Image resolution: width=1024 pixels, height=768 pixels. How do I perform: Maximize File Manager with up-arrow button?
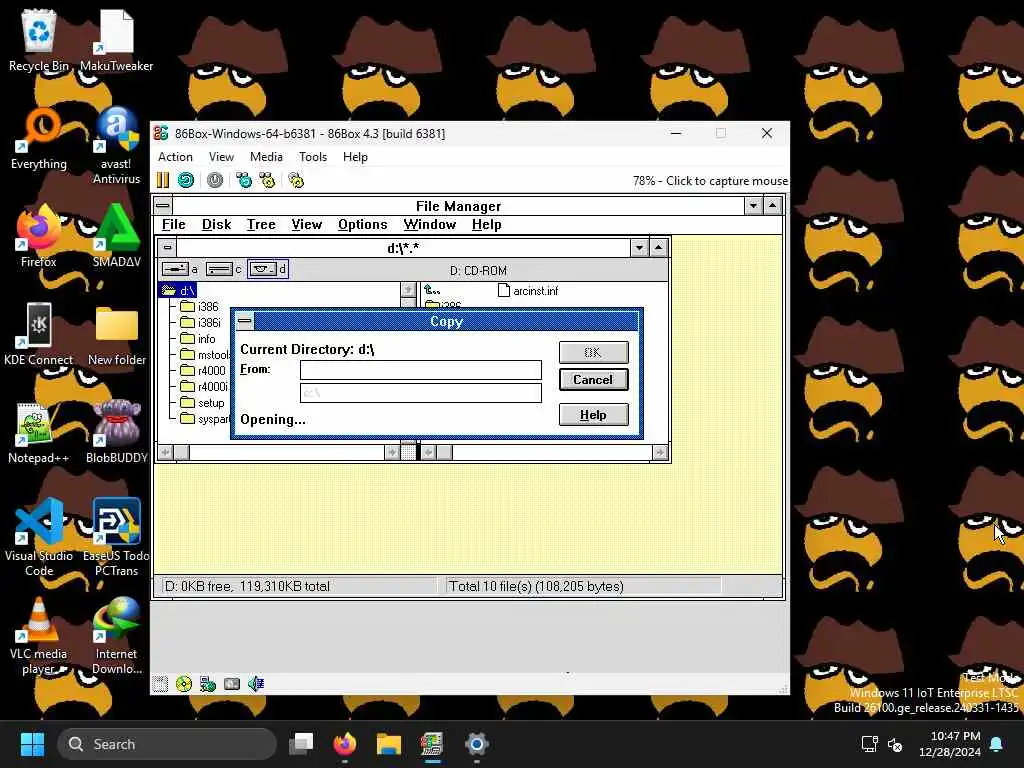(x=773, y=206)
